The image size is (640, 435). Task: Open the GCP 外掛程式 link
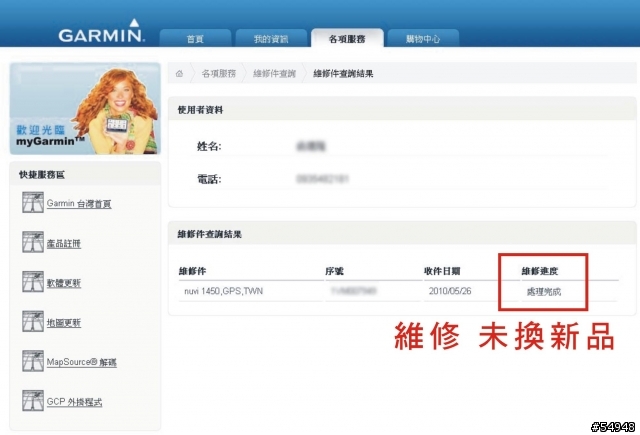tap(74, 402)
